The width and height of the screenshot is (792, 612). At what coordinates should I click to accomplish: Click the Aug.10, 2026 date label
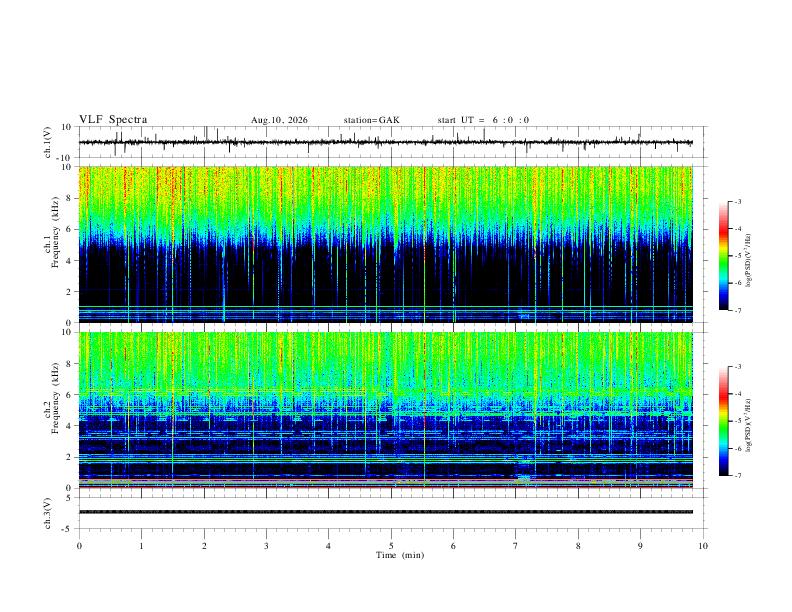tap(279, 120)
